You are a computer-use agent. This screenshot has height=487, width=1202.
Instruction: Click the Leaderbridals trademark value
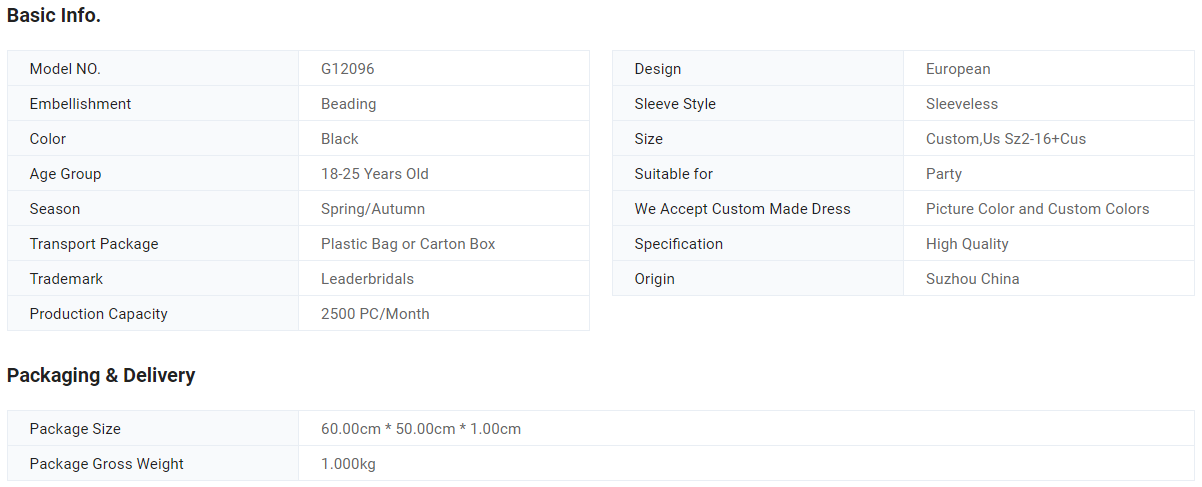click(x=368, y=279)
